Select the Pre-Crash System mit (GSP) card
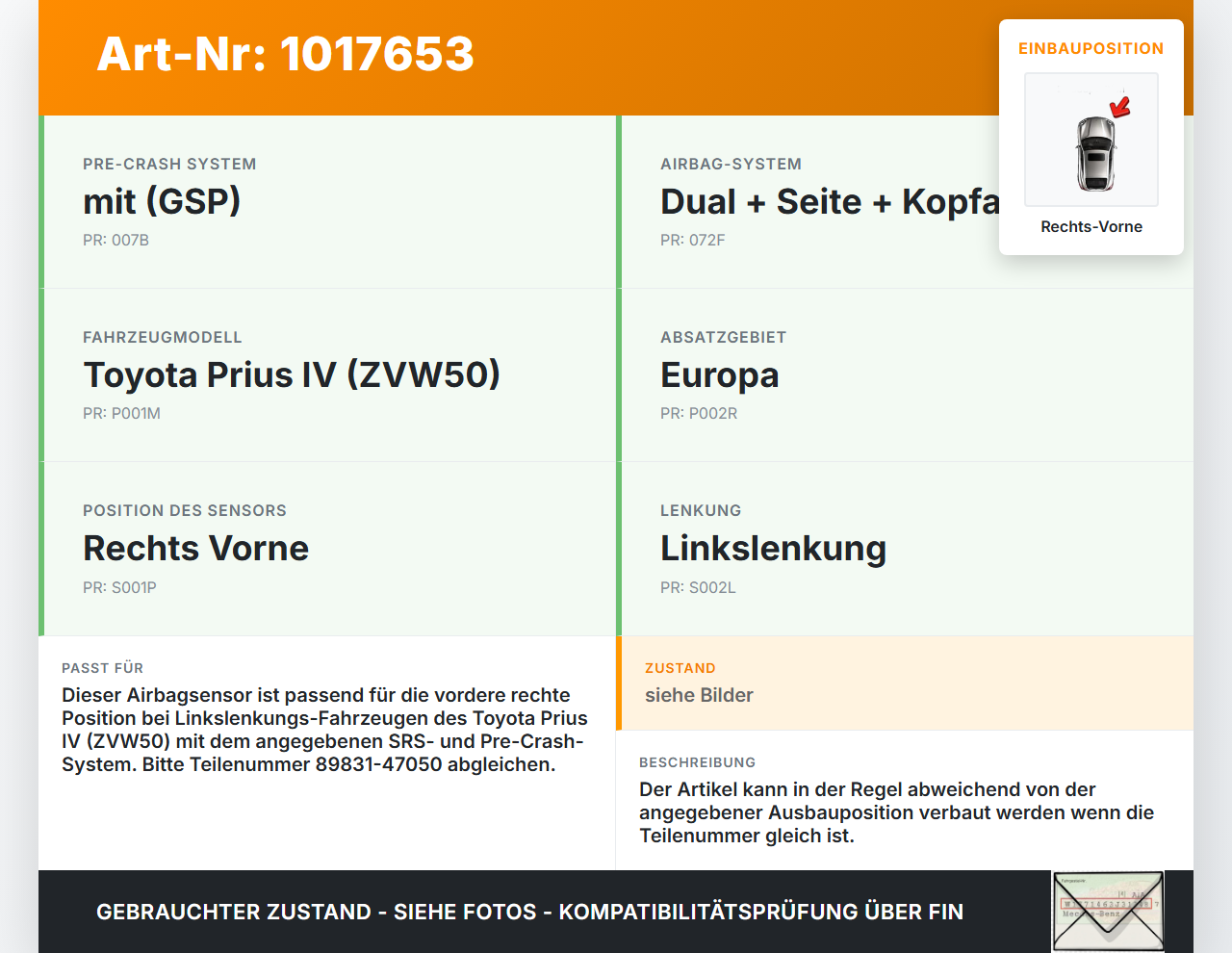1232x953 pixels. (x=327, y=202)
